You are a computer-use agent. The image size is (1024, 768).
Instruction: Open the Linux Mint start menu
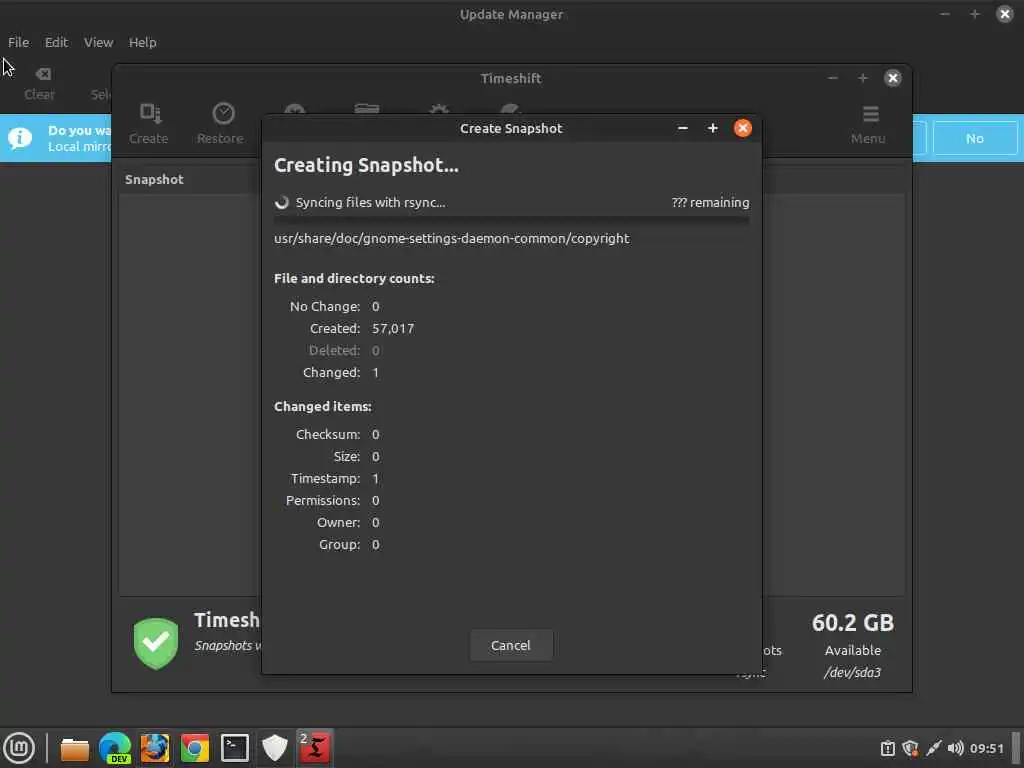click(19, 748)
